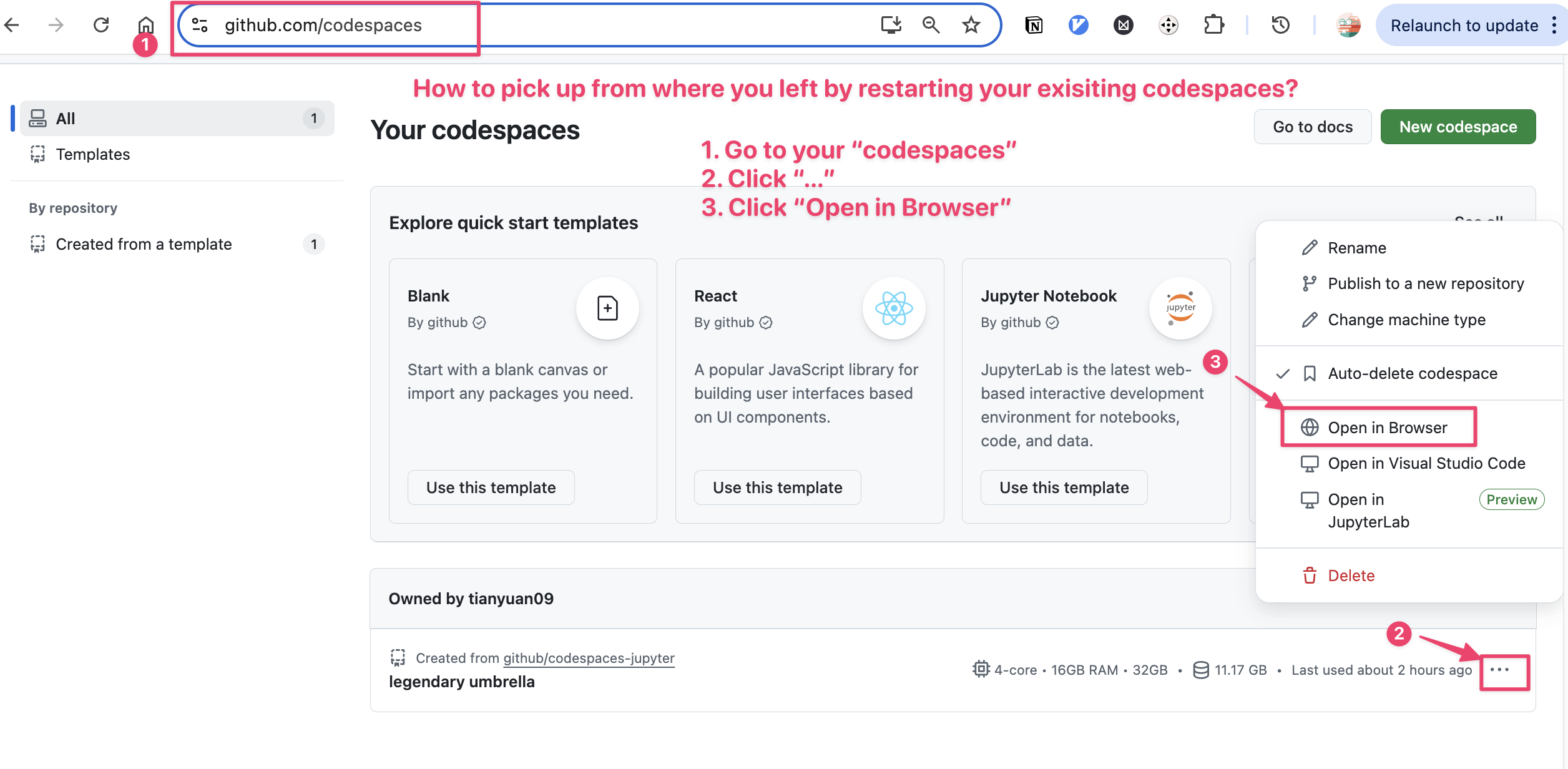Open the three-dot menu for legendary umbrella
The height and width of the screenshot is (769, 1568).
(x=1499, y=670)
